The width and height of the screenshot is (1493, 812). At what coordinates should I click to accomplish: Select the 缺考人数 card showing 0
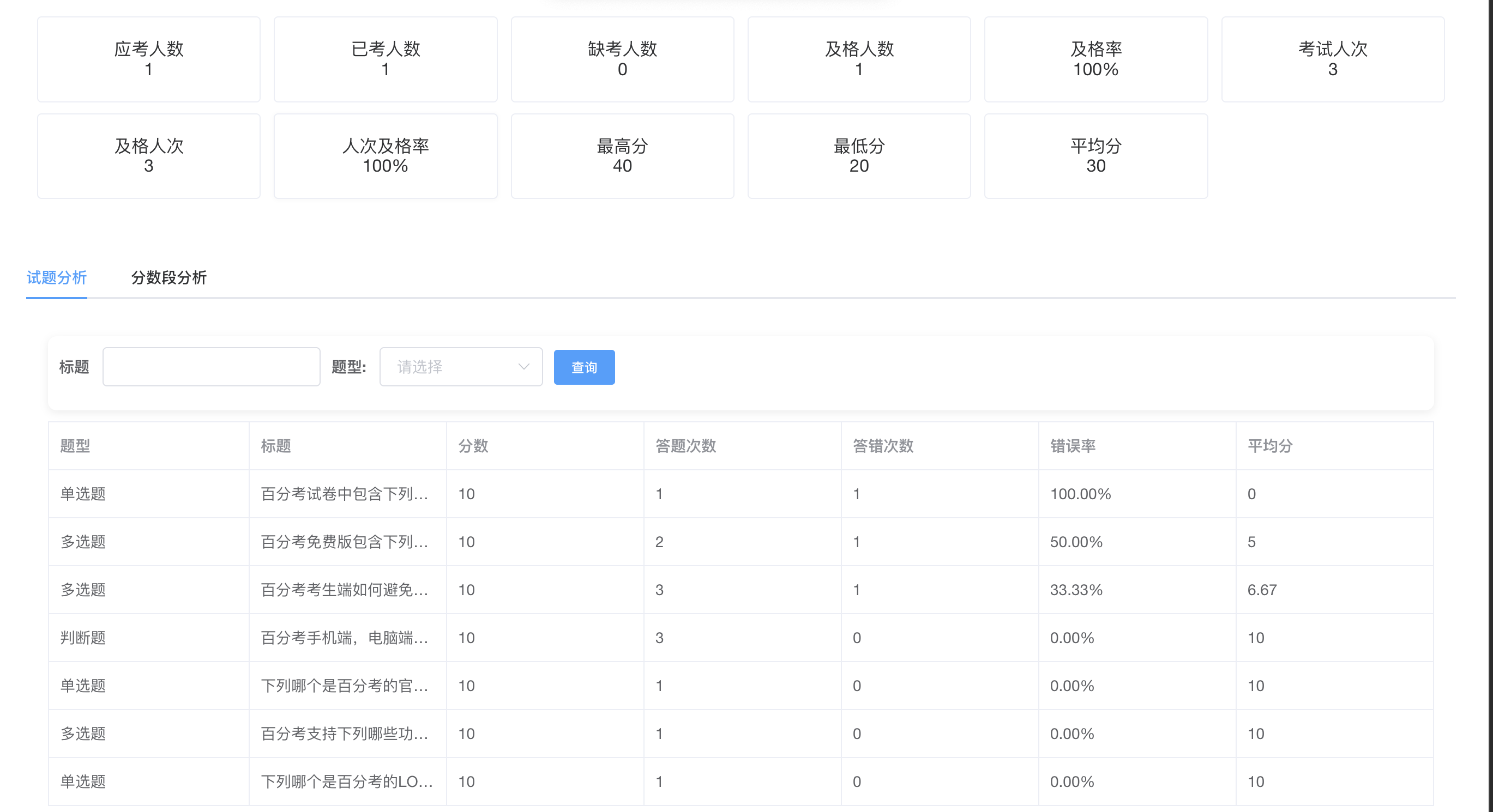coord(622,58)
